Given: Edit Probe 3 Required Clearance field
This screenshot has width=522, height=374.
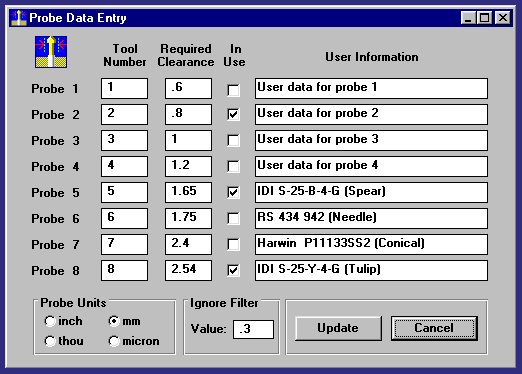Looking at the screenshot, I should point(188,140).
